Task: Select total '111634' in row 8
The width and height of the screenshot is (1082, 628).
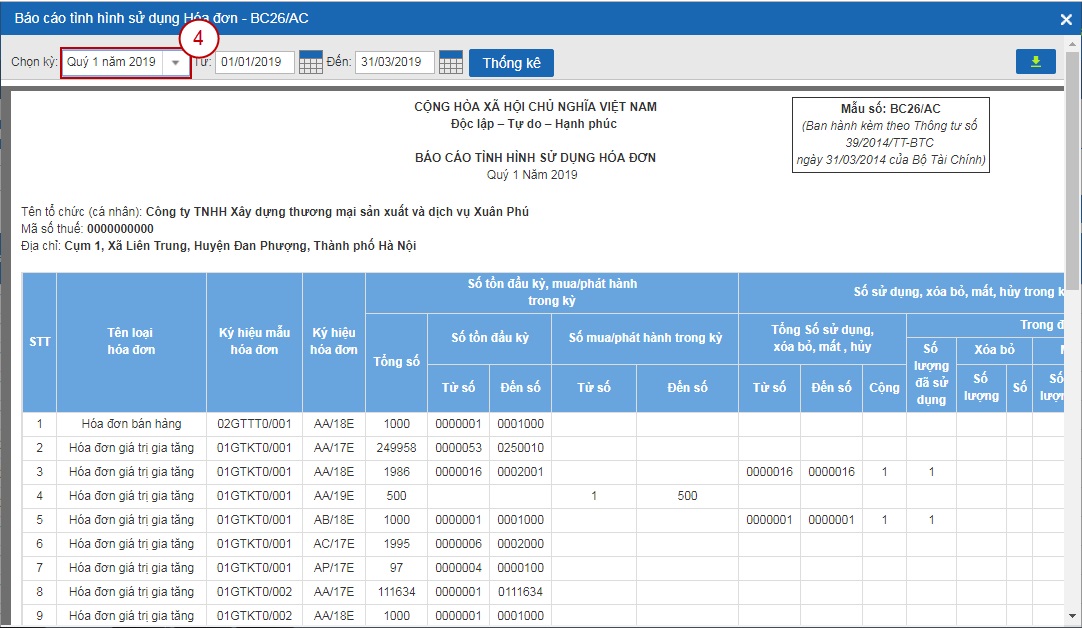Action: tap(396, 592)
